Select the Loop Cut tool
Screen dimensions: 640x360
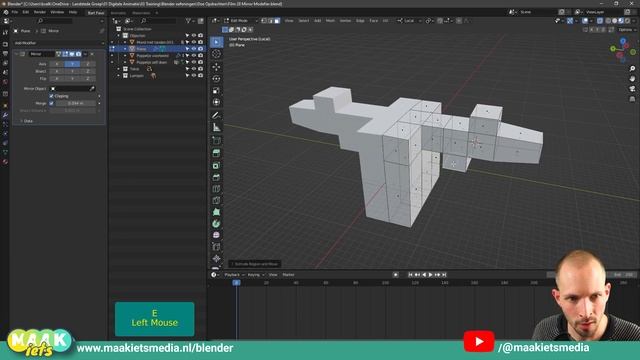pos(216,189)
